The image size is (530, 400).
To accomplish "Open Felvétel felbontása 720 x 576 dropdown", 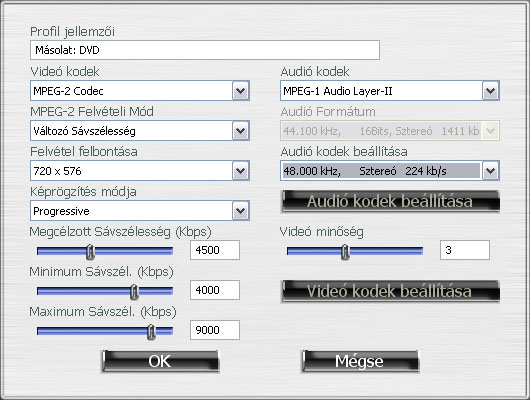I will click(x=140, y=171).
